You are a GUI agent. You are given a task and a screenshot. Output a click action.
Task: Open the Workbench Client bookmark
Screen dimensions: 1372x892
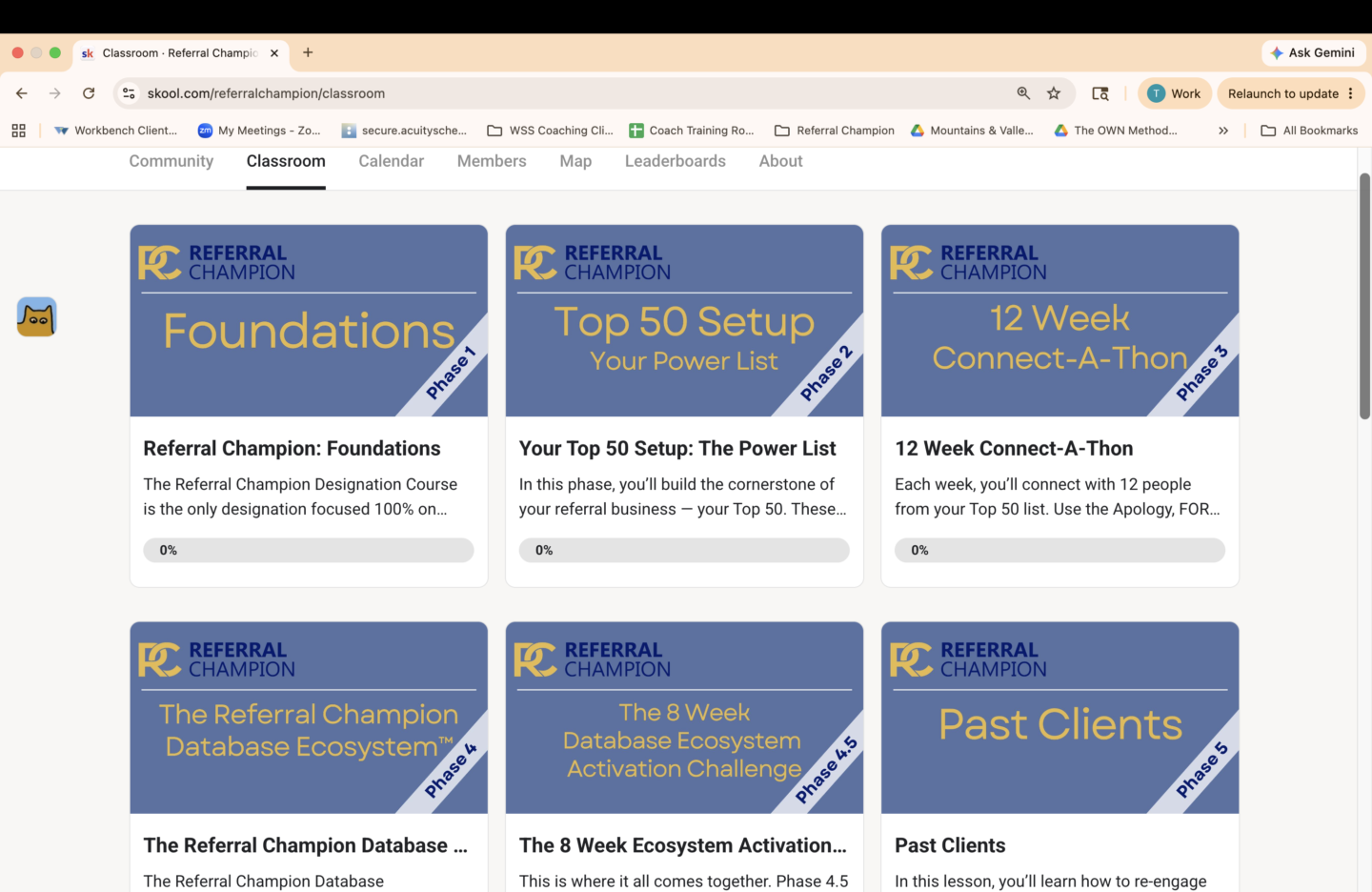[x=116, y=131]
